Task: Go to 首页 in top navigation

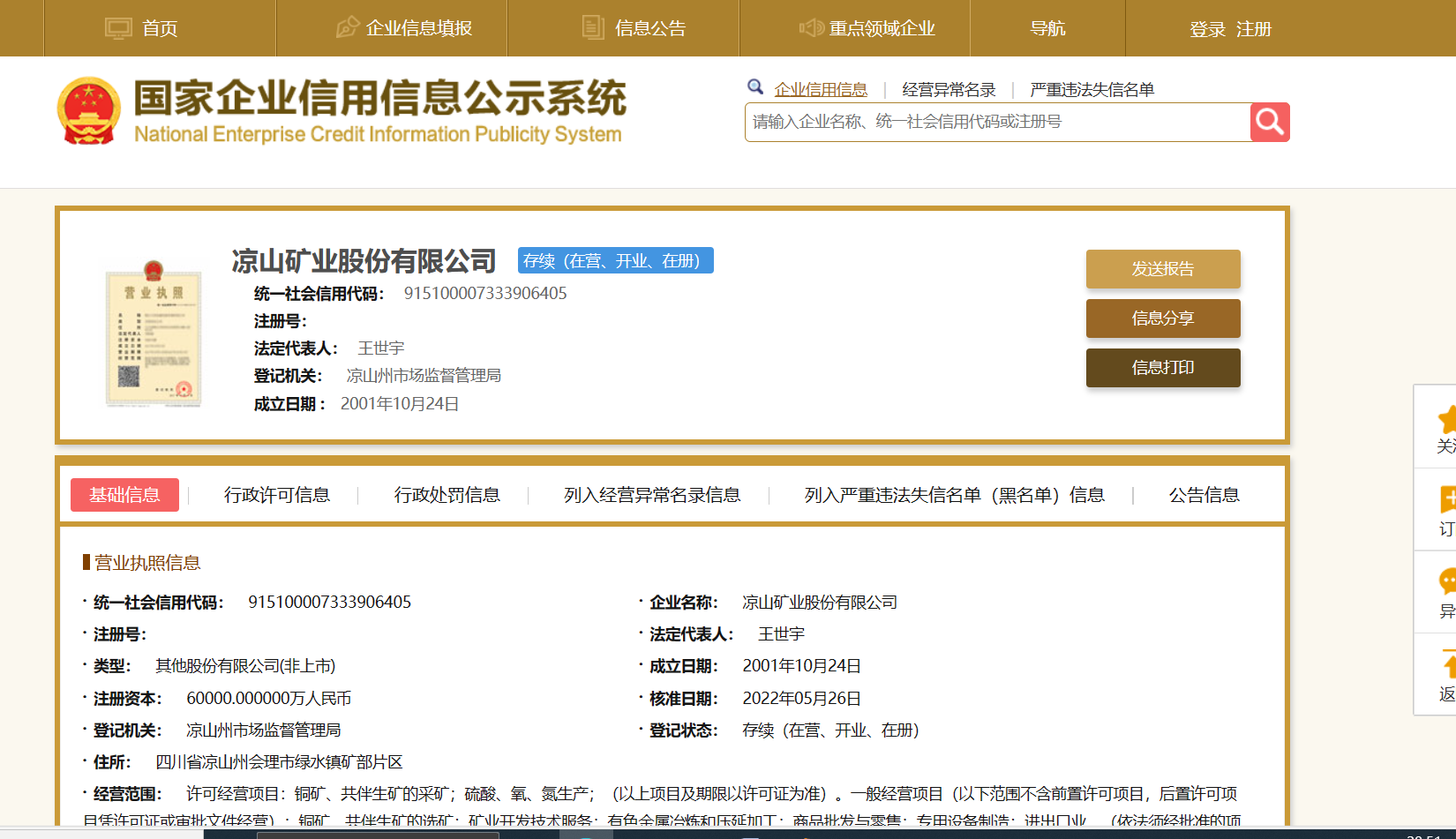Action: tap(160, 28)
